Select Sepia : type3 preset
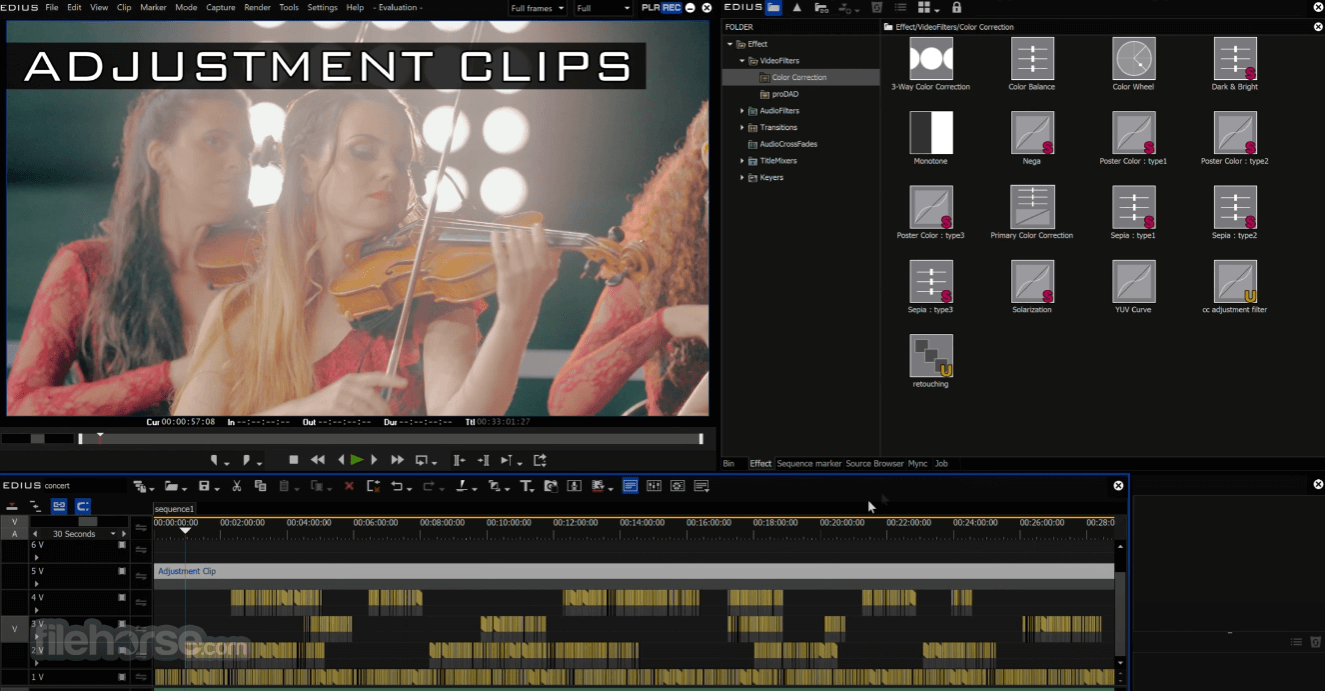The height and width of the screenshot is (691, 1325). 931,281
